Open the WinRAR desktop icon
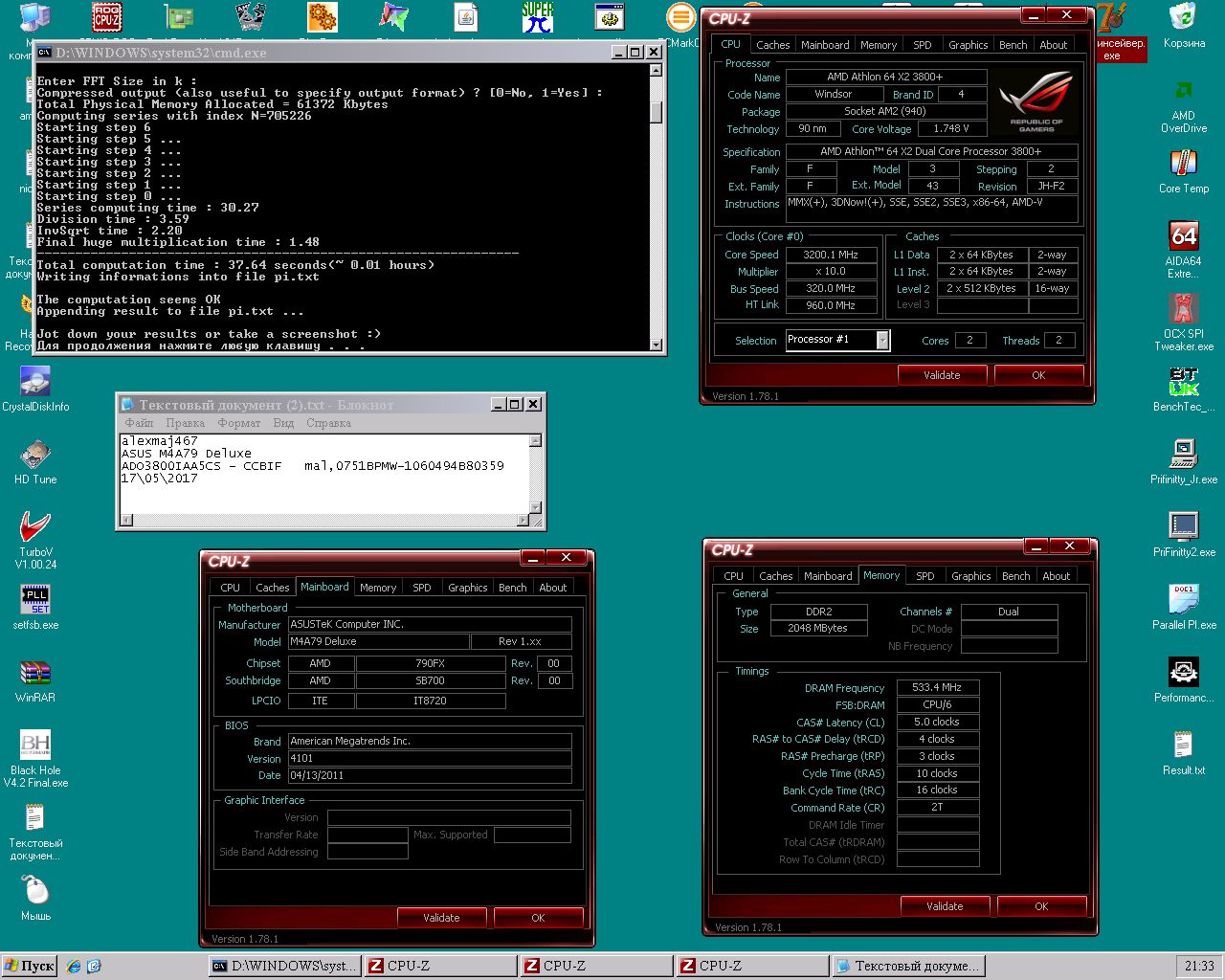This screenshot has width=1225, height=980. (35, 679)
